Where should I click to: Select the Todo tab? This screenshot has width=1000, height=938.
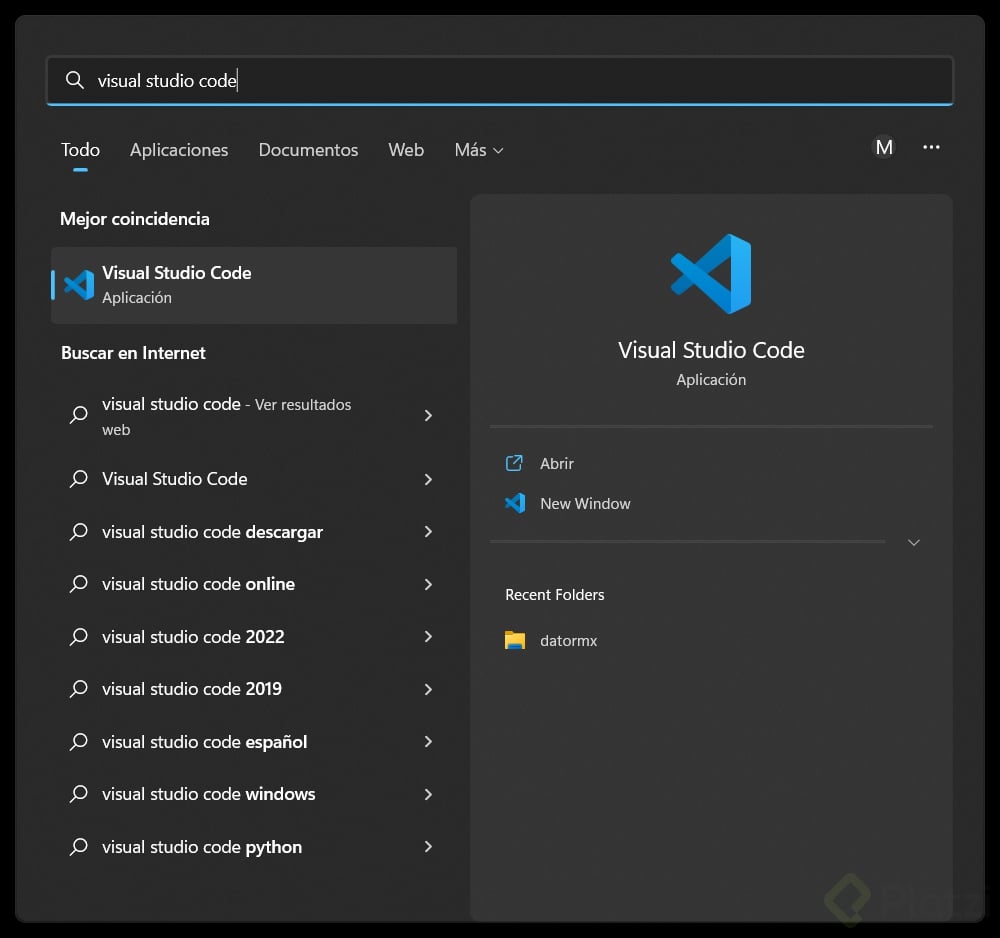point(80,150)
